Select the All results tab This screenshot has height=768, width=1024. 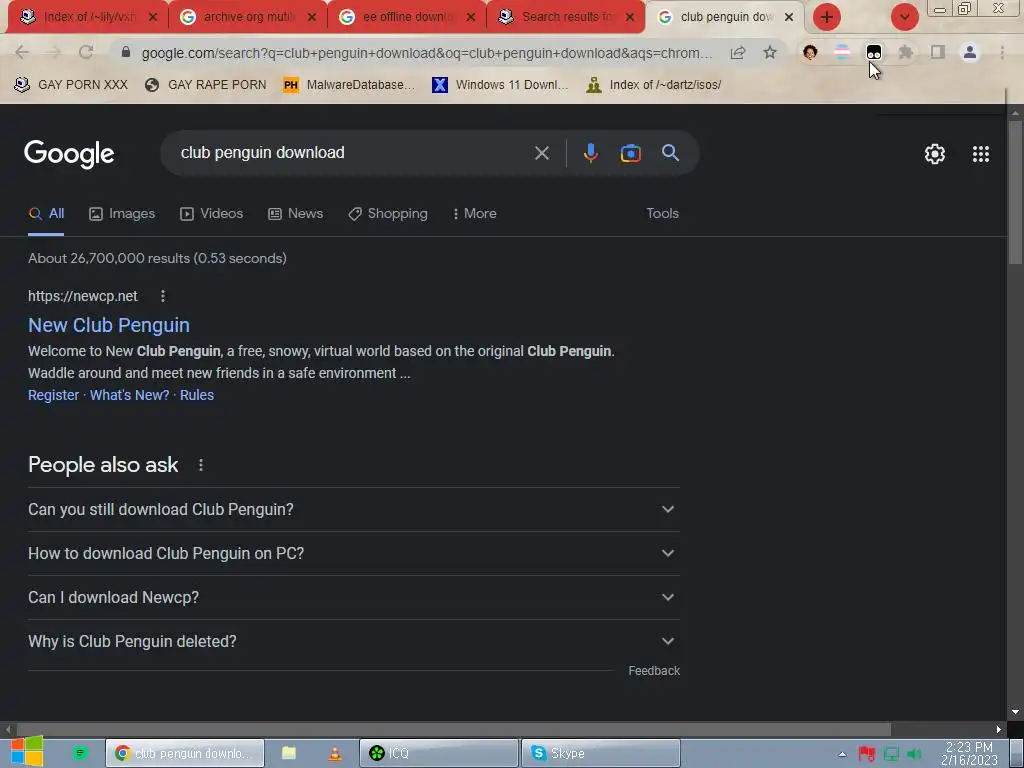[46, 214]
